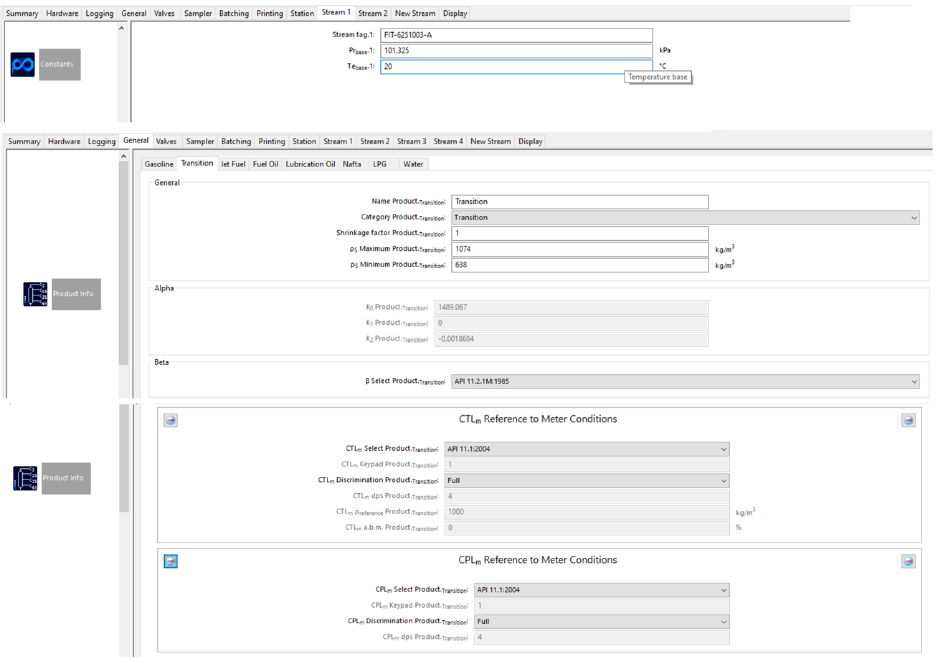Open Printing tab in top window
This screenshot has height=659, width=939.
tap(269, 13)
